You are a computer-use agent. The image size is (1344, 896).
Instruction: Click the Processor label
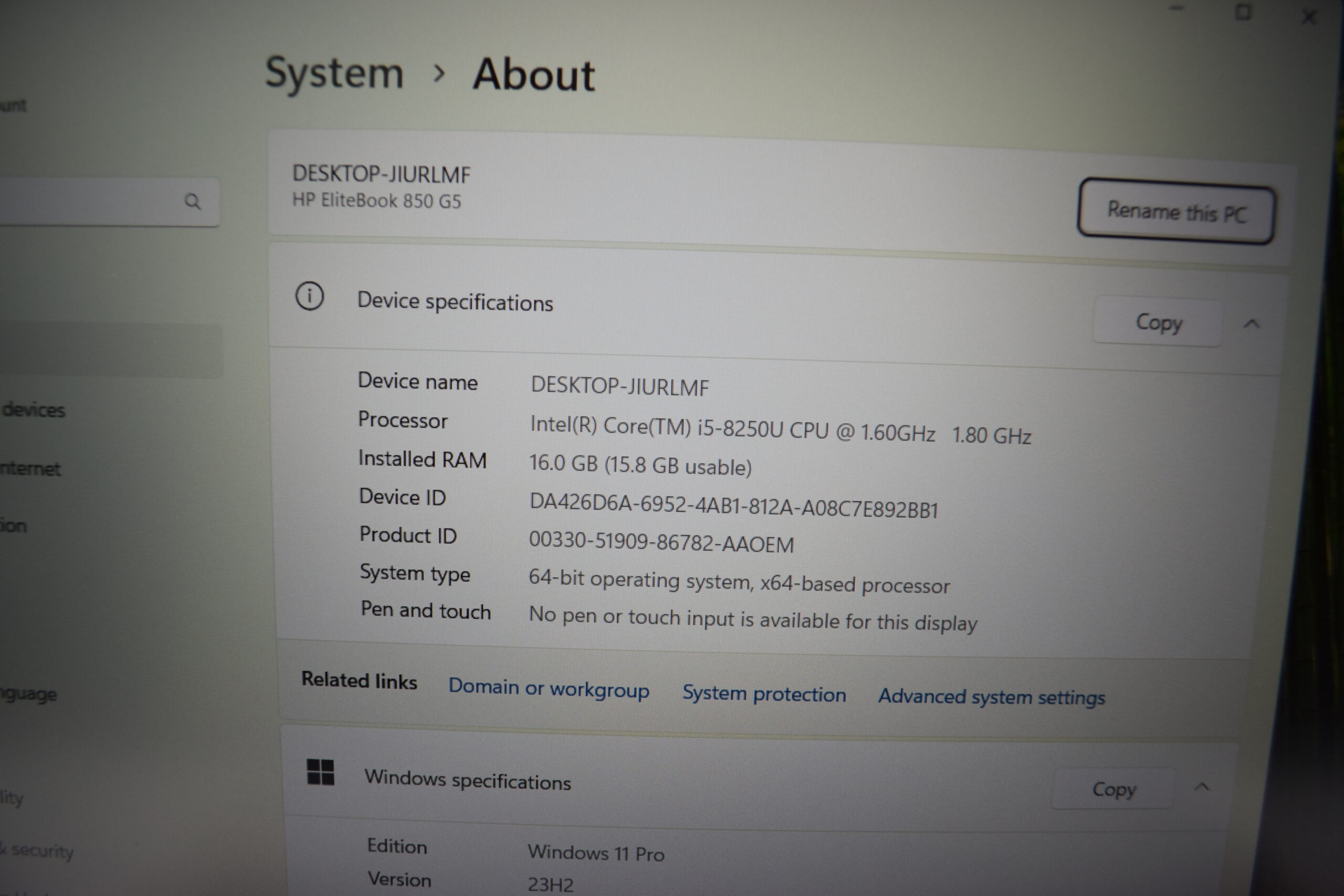point(403,420)
